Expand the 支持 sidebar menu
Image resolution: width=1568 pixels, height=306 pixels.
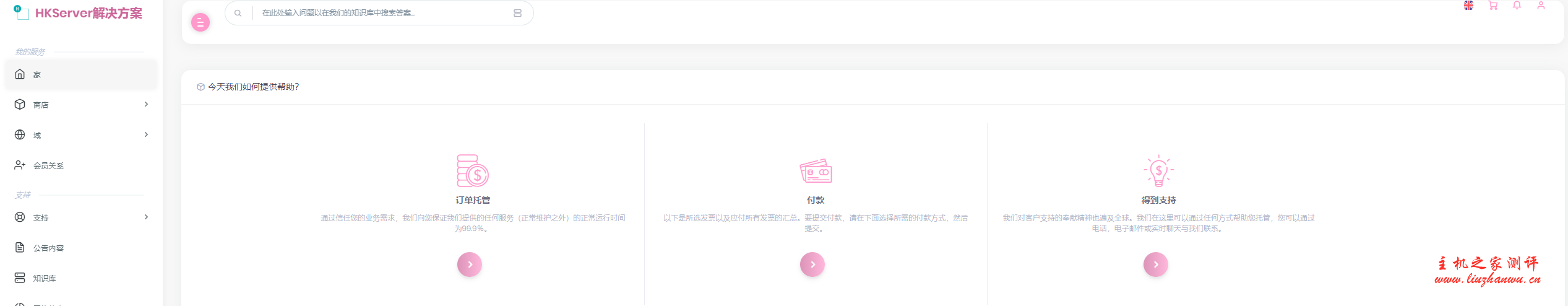pos(80,217)
